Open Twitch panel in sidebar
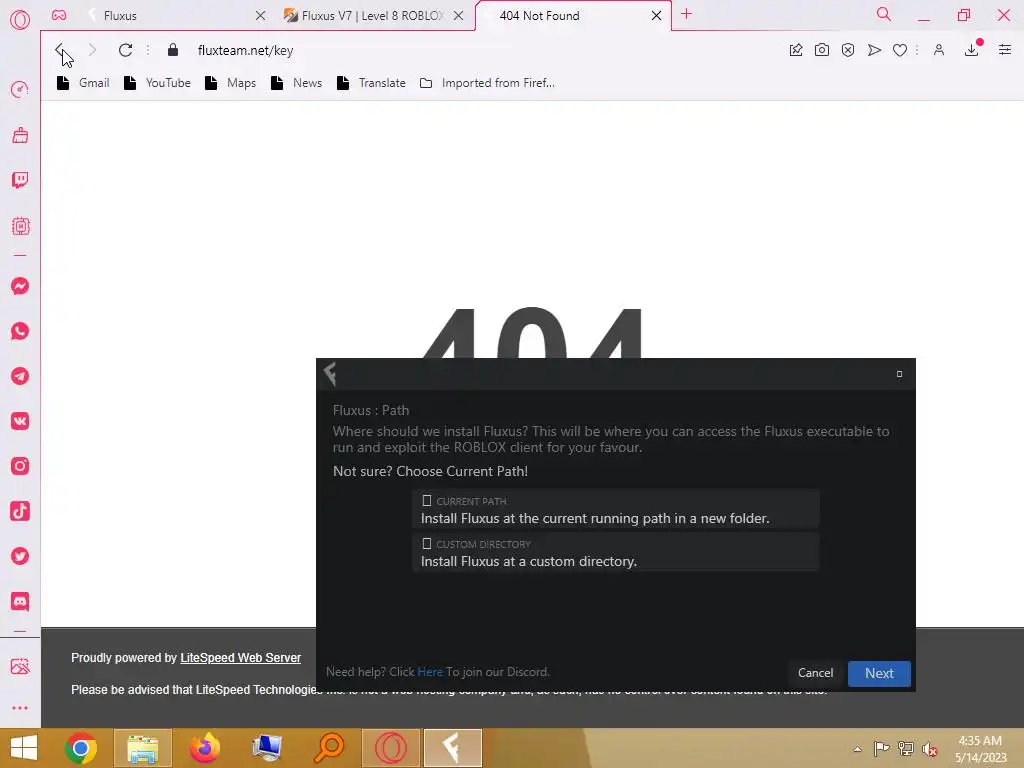 (x=20, y=180)
